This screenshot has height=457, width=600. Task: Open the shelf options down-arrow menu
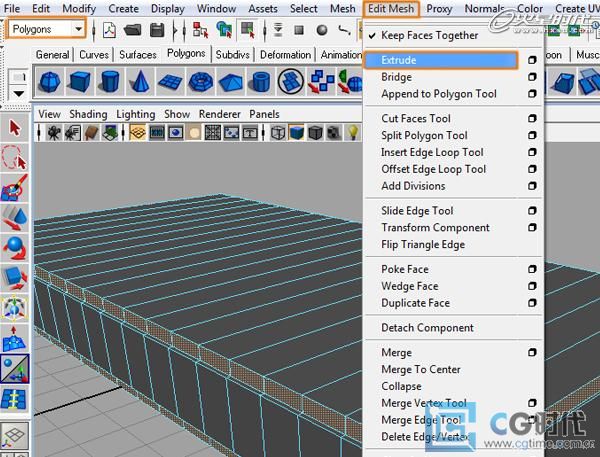click(18, 93)
